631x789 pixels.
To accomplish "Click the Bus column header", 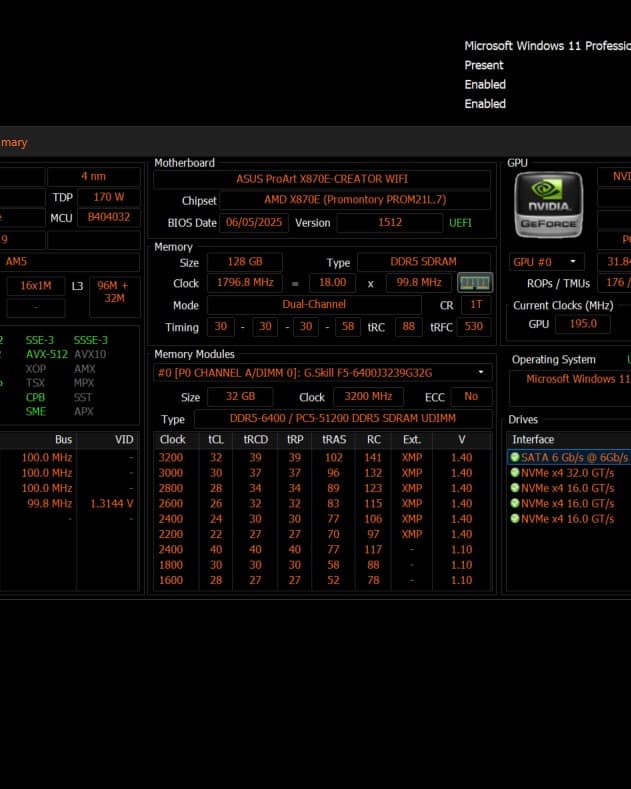I will tap(63, 440).
